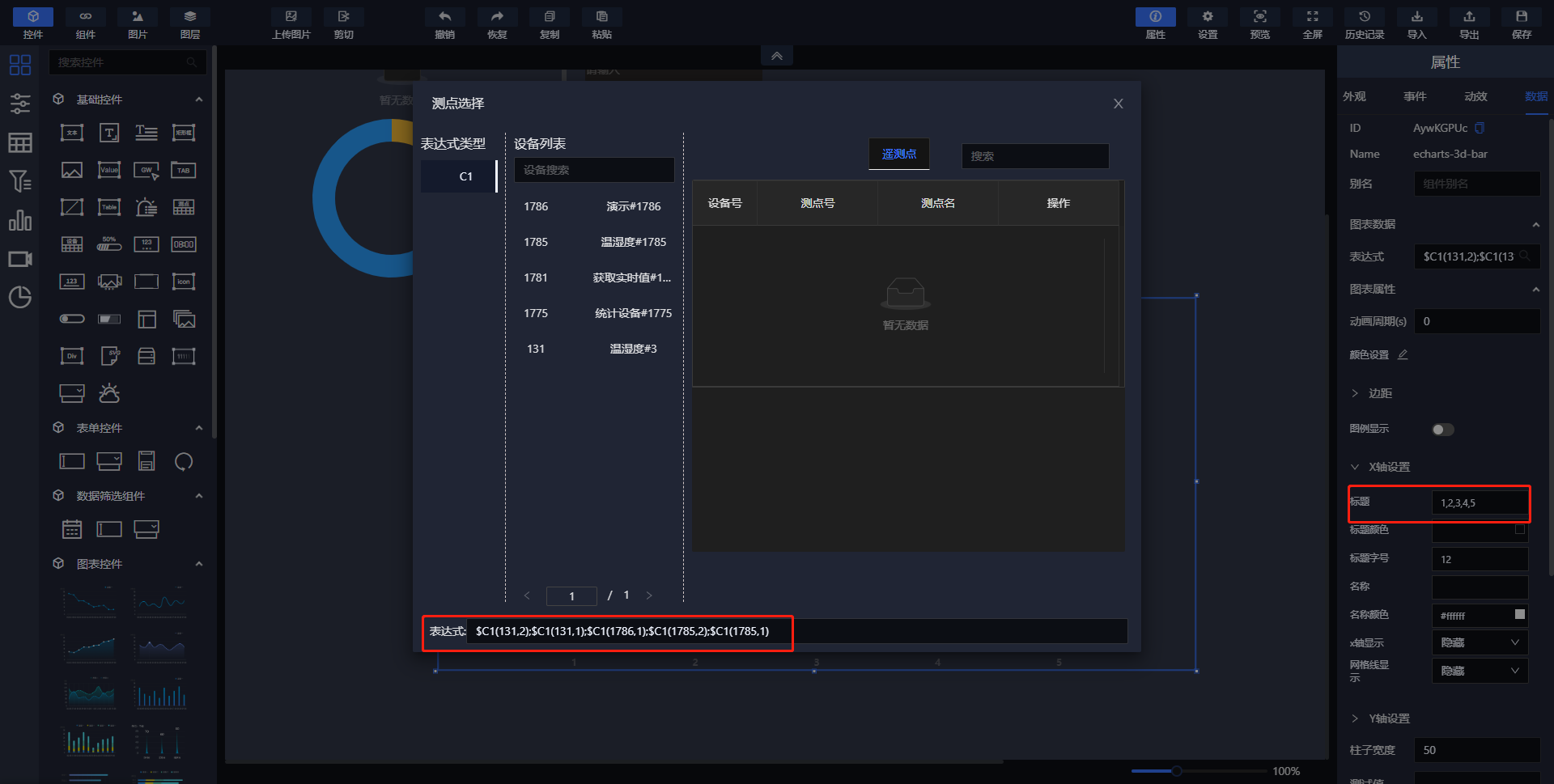The height and width of the screenshot is (784, 1554).
Task: Click the 标题颜色 color swatch
Action: coord(1520,529)
